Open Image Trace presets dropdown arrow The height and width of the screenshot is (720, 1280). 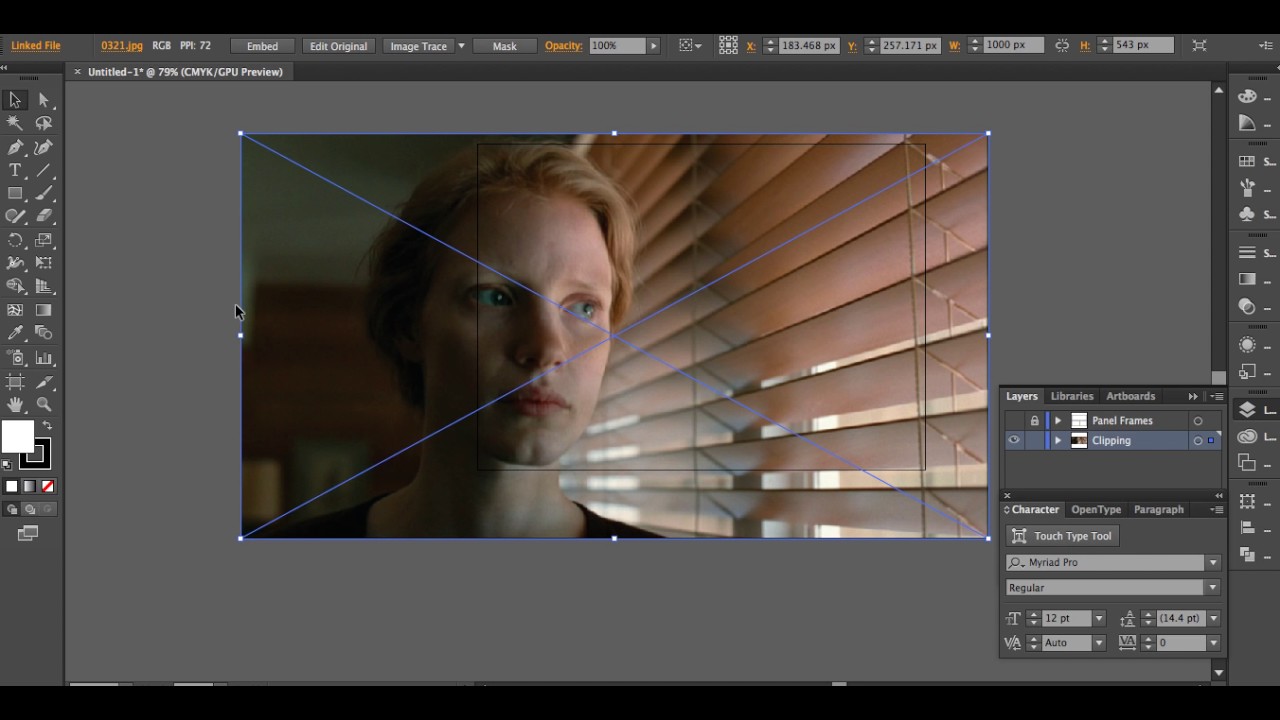(461, 46)
